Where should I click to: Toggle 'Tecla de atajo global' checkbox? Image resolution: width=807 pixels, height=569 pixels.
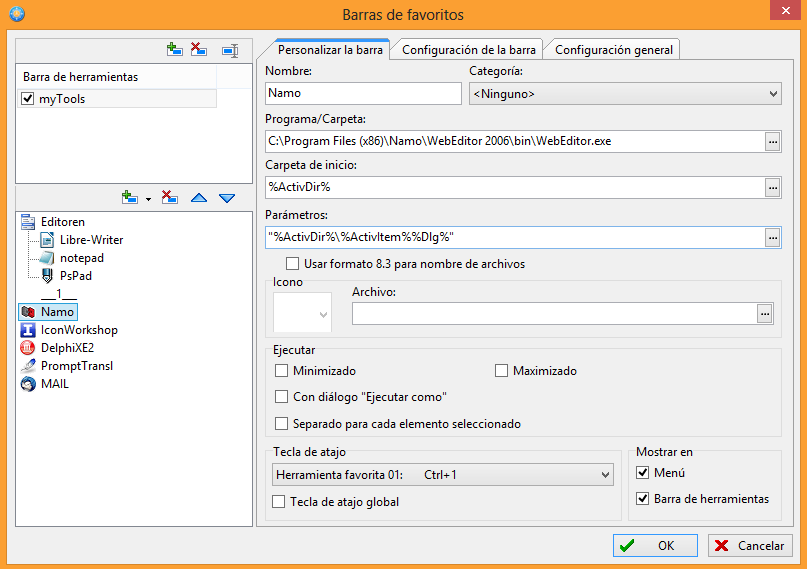(278, 502)
